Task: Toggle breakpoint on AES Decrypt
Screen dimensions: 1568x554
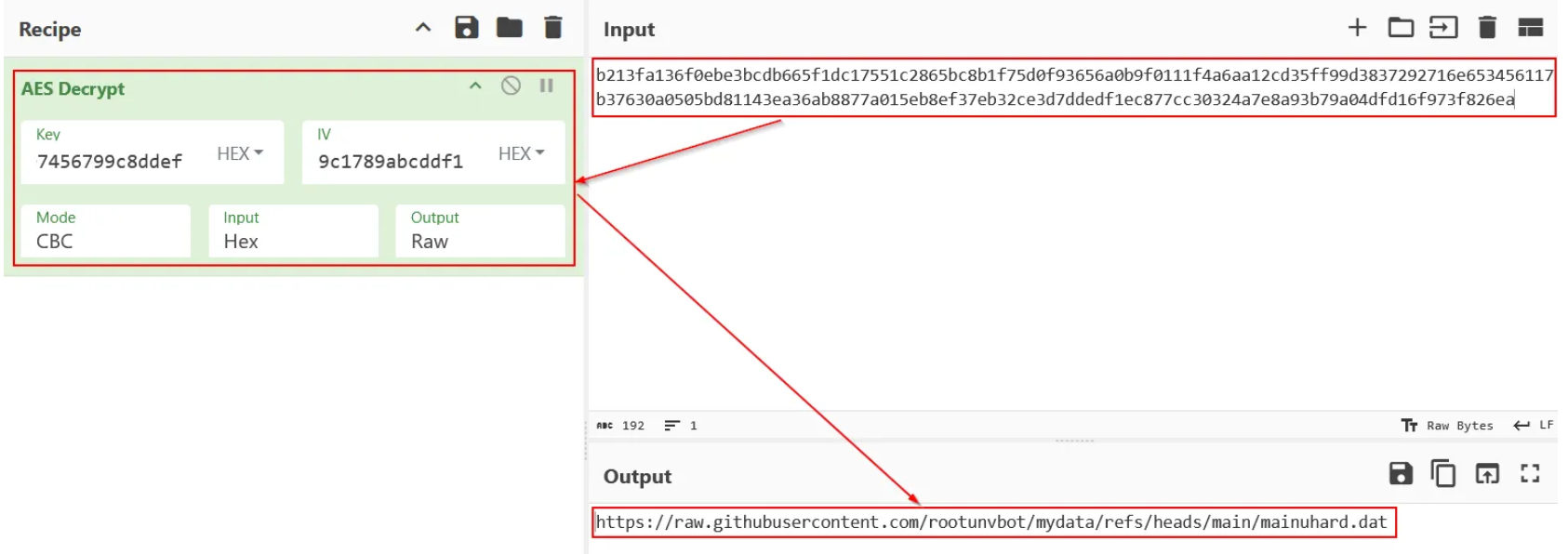Action: pos(546,86)
